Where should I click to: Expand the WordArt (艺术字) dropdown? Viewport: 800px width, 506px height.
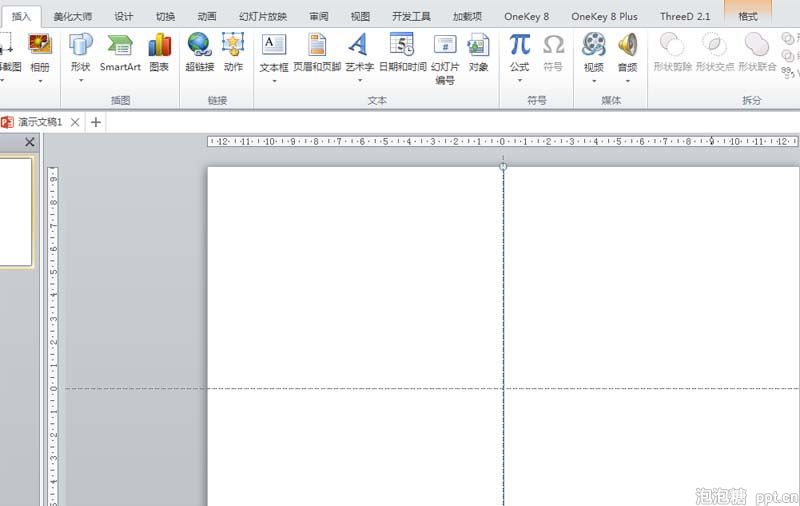click(359, 80)
